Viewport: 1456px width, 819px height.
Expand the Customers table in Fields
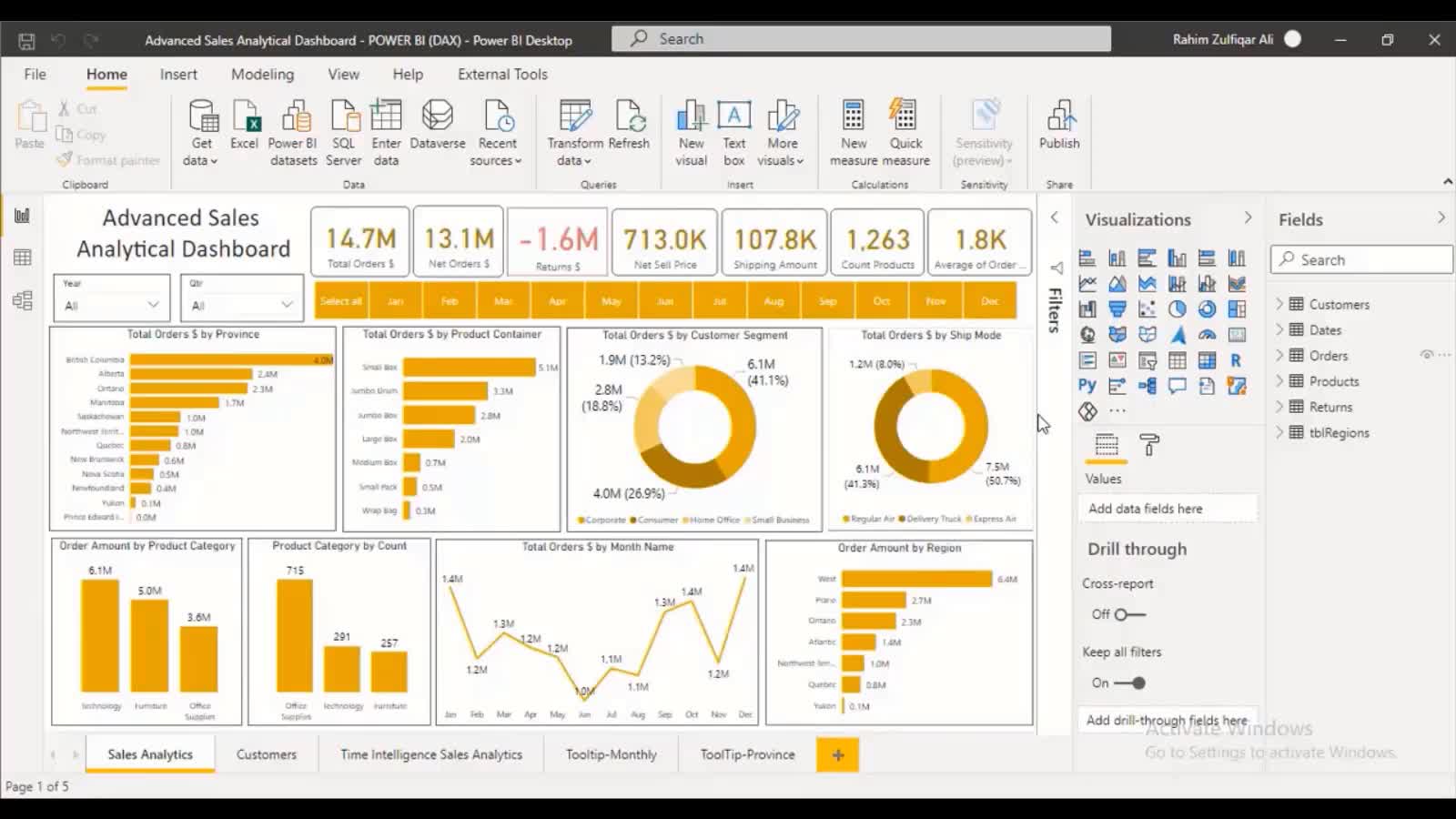(x=1279, y=304)
